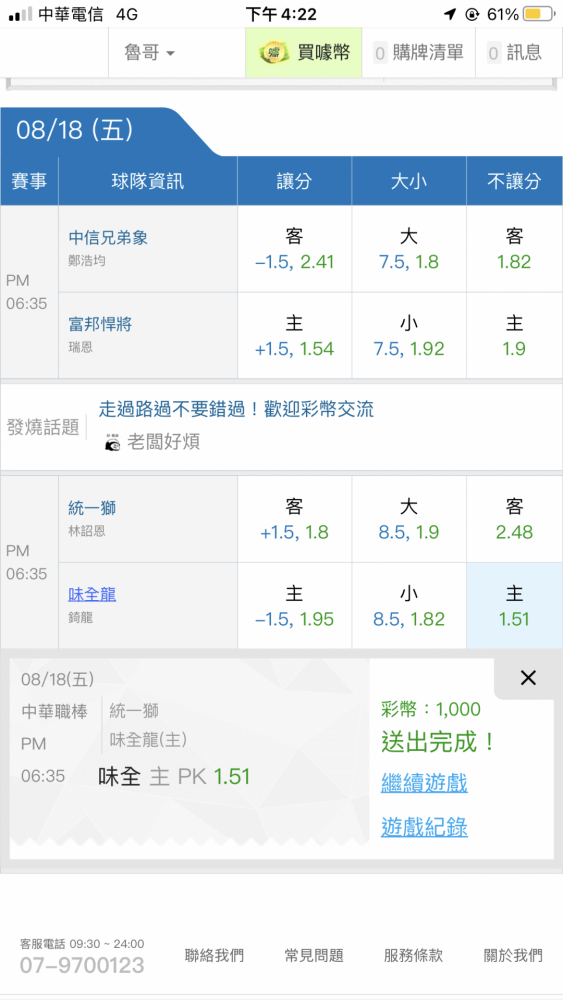This screenshot has height=1000, width=563.
Task: Tap the location arrow status icon
Action: [450, 14]
